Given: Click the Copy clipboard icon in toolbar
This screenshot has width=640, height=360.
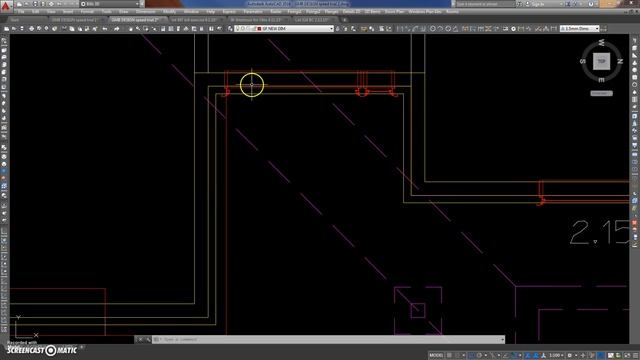Looking at the screenshot, I should (72, 29).
